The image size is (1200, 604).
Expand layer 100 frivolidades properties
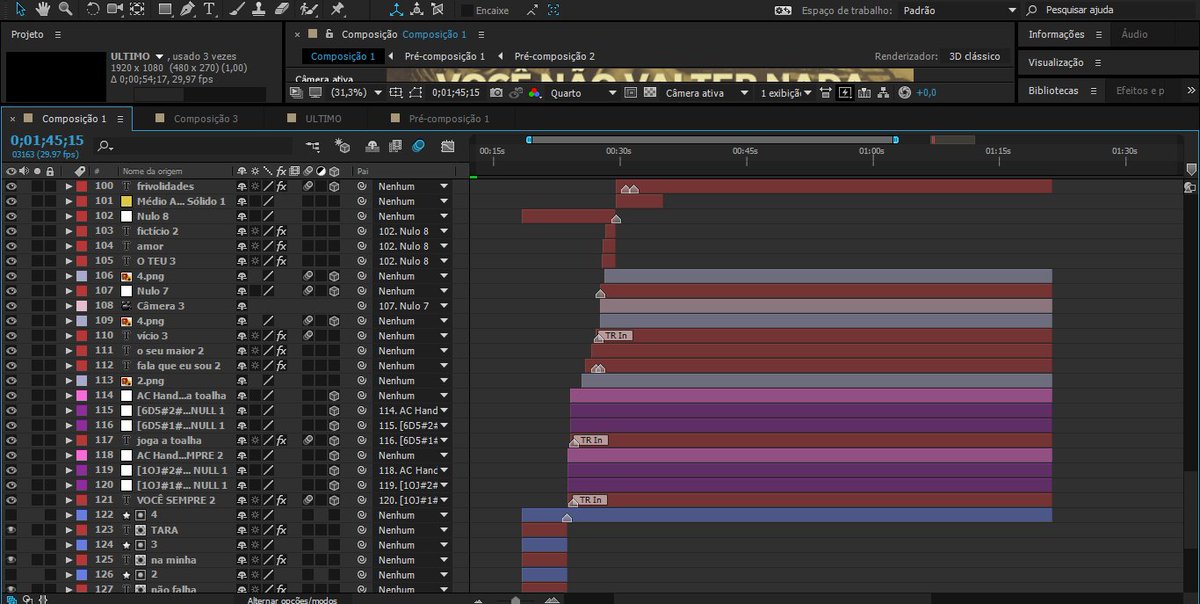[69, 186]
